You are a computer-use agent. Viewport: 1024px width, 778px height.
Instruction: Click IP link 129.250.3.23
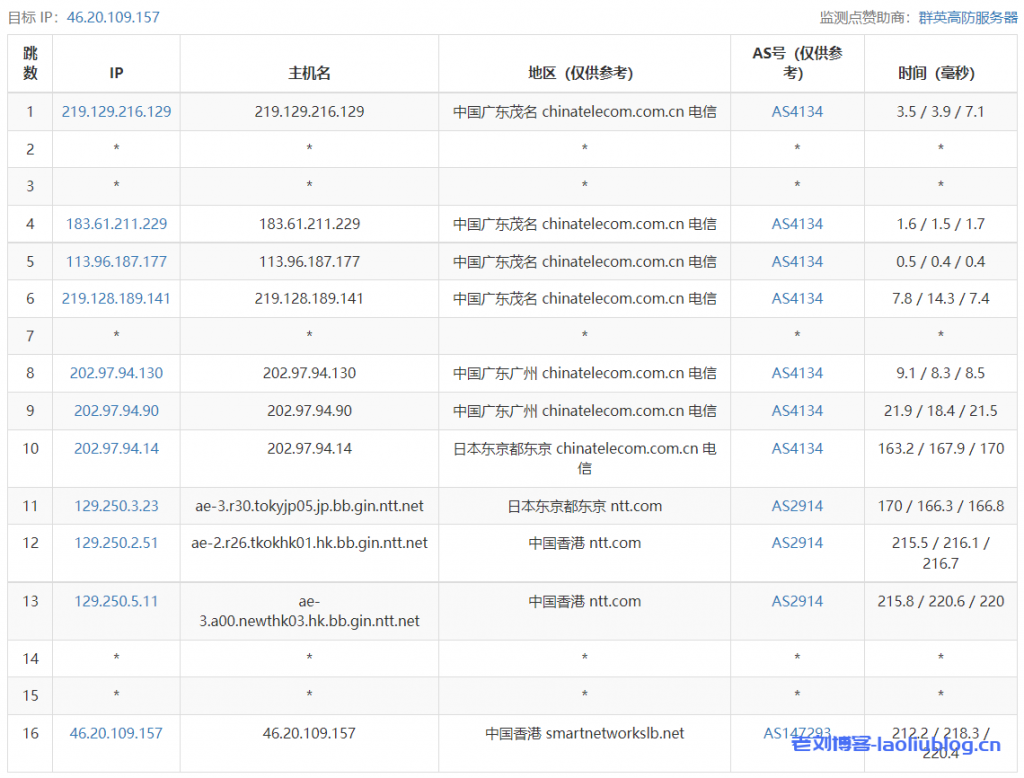(x=116, y=506)
